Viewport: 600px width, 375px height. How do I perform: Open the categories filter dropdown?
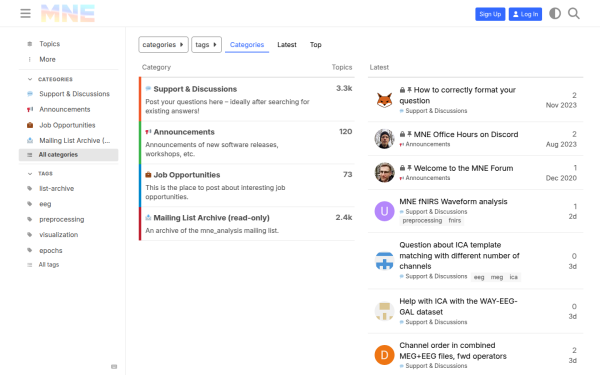click(x=163, y=45)
